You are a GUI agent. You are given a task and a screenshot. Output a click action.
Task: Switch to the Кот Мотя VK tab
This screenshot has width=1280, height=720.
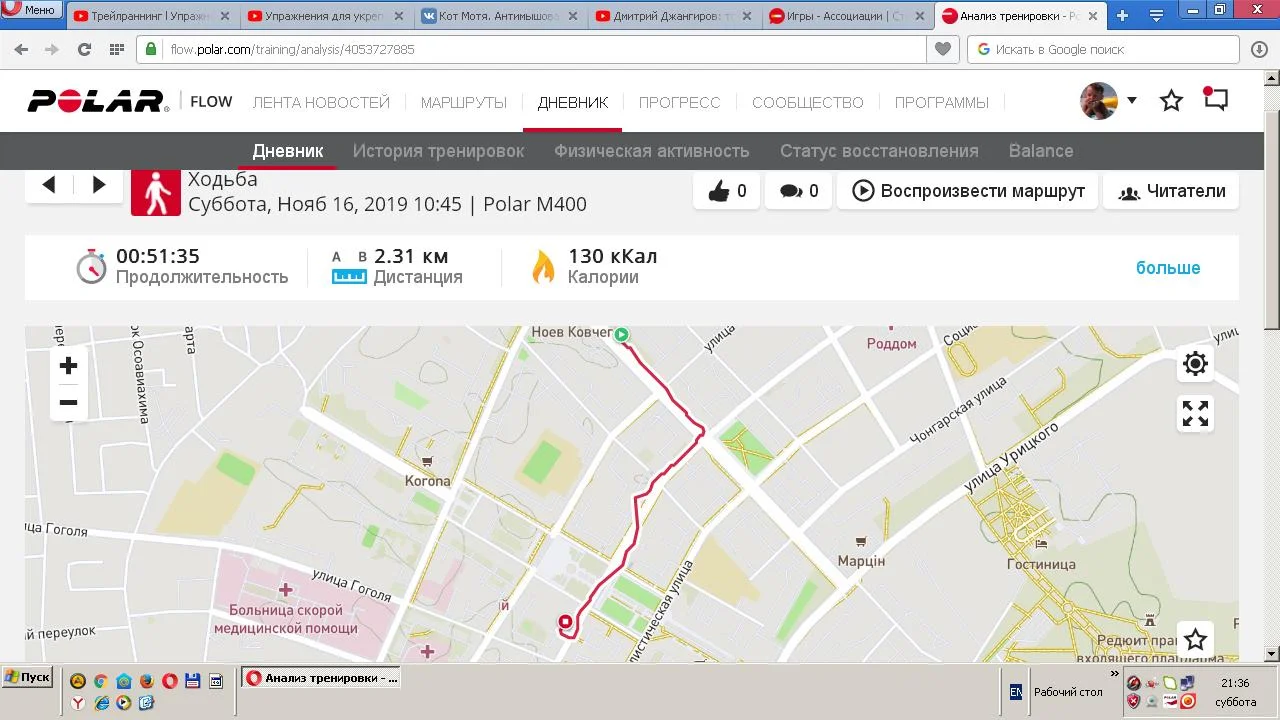pos(498,16)
